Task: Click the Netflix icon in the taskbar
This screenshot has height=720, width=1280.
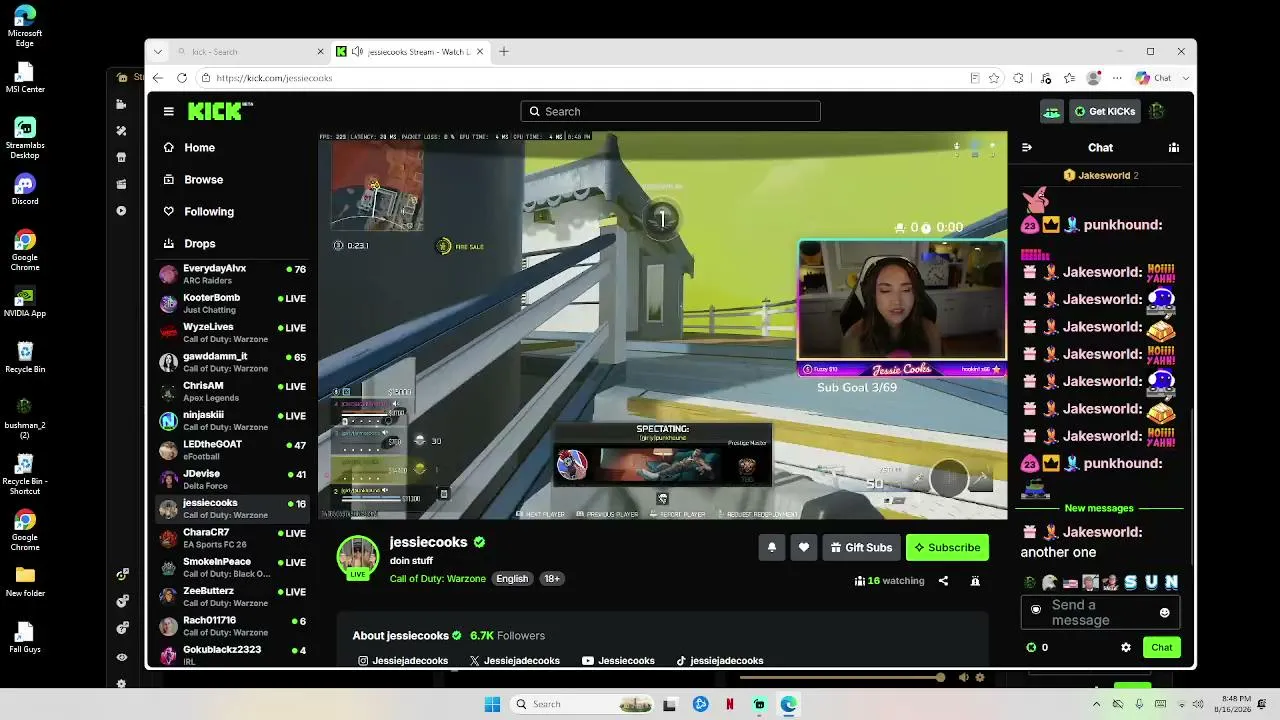Action: coord(730,704)
